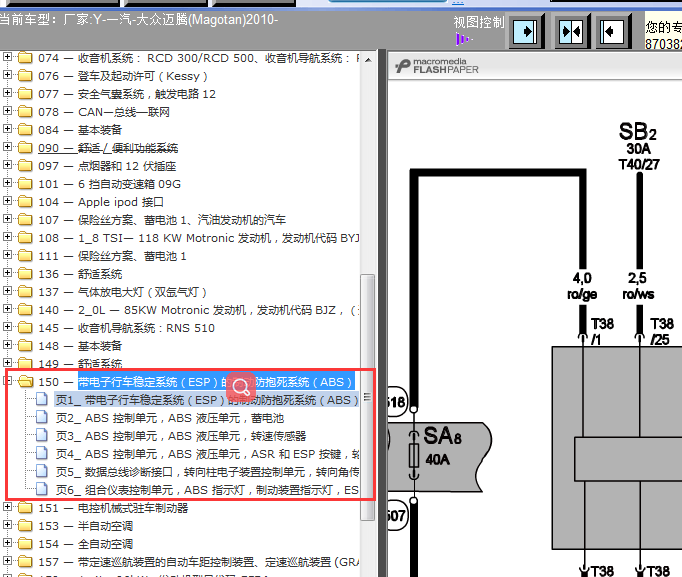Select 149 舒适系统 folder label
The width and height of the screenshot is (682, 577).
[80, 364]
